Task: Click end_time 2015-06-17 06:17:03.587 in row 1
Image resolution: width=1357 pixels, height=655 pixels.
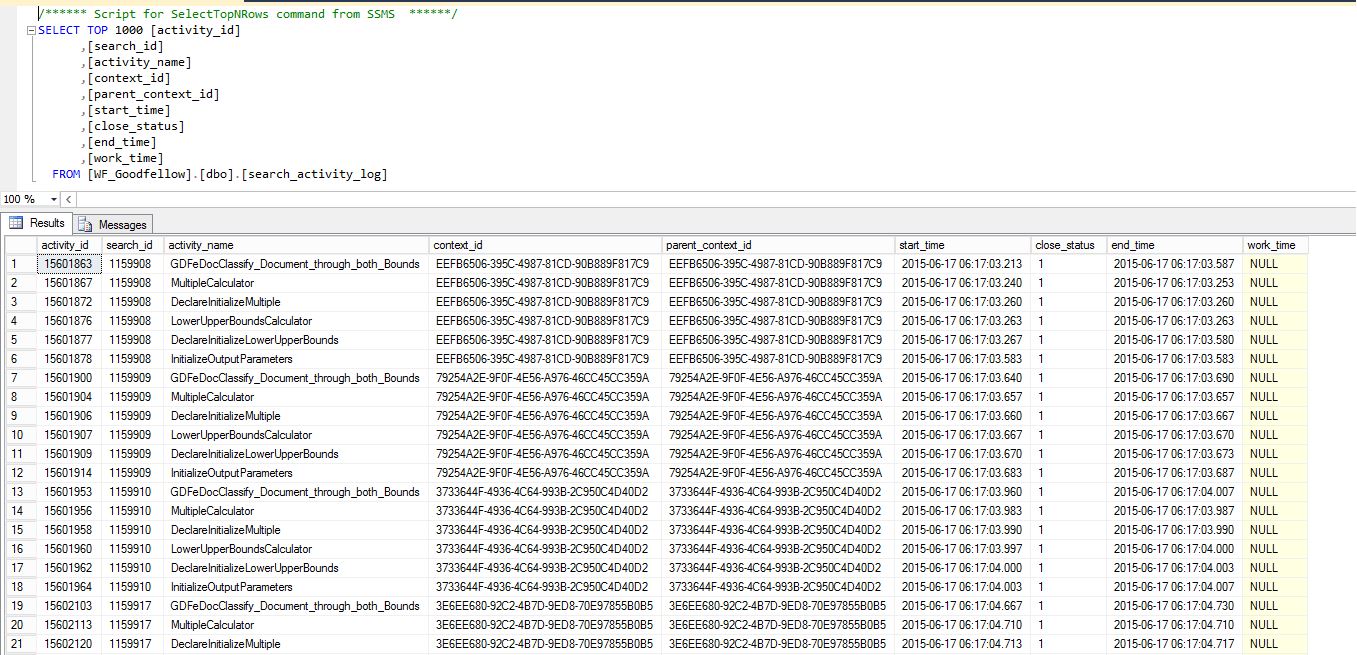Action: [1175, 264]
